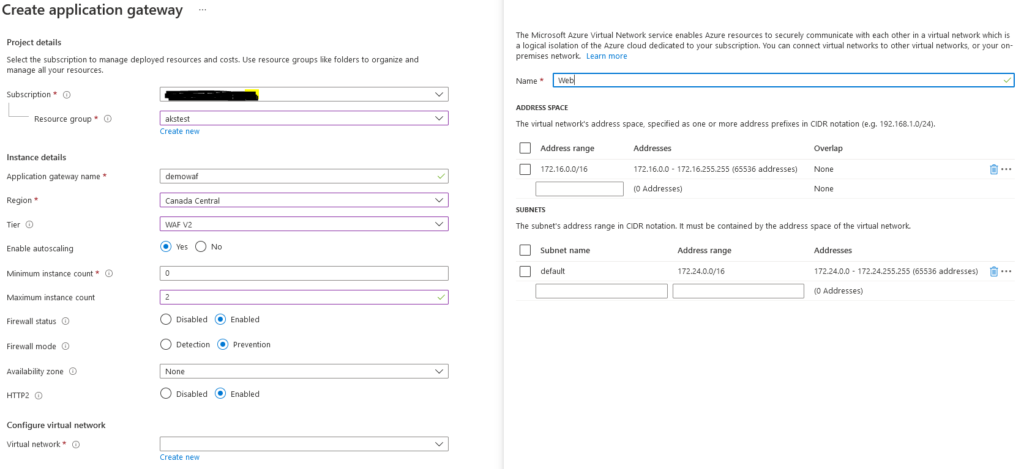1024x469 pixels.
Task: Expand the Tier dropdown showing WAF V2
Action: pos(303,224)
